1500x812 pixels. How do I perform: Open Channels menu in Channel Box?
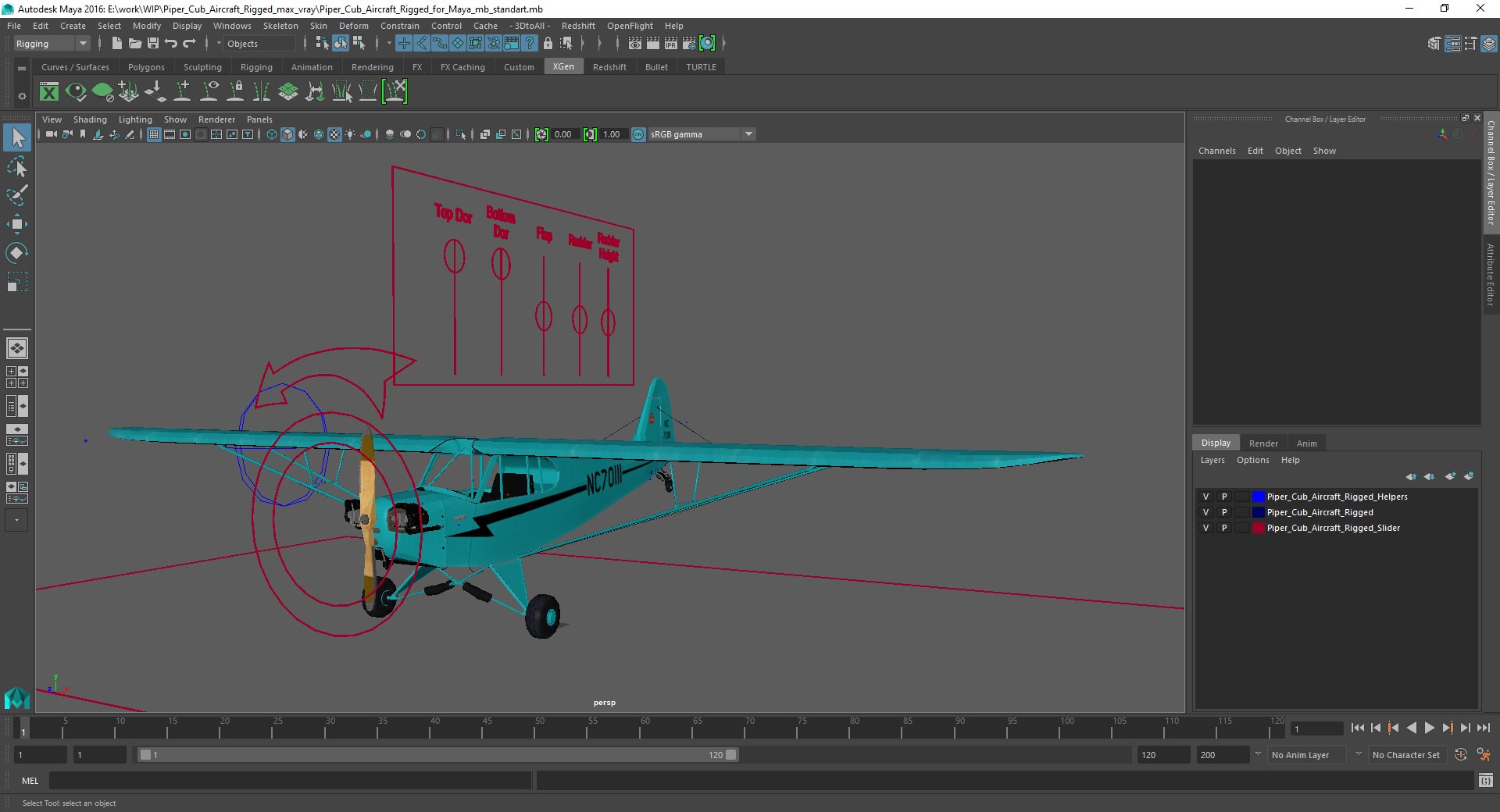tap(1217, 151)
